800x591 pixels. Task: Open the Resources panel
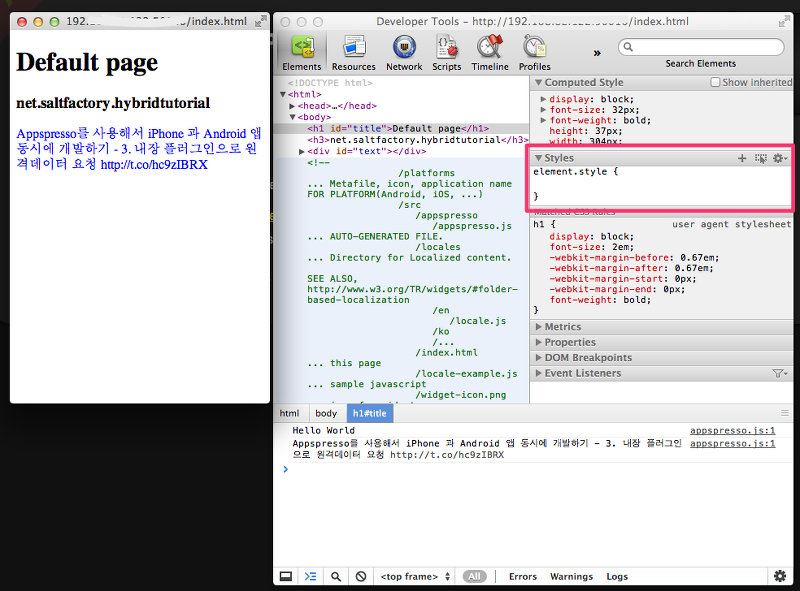354,53
